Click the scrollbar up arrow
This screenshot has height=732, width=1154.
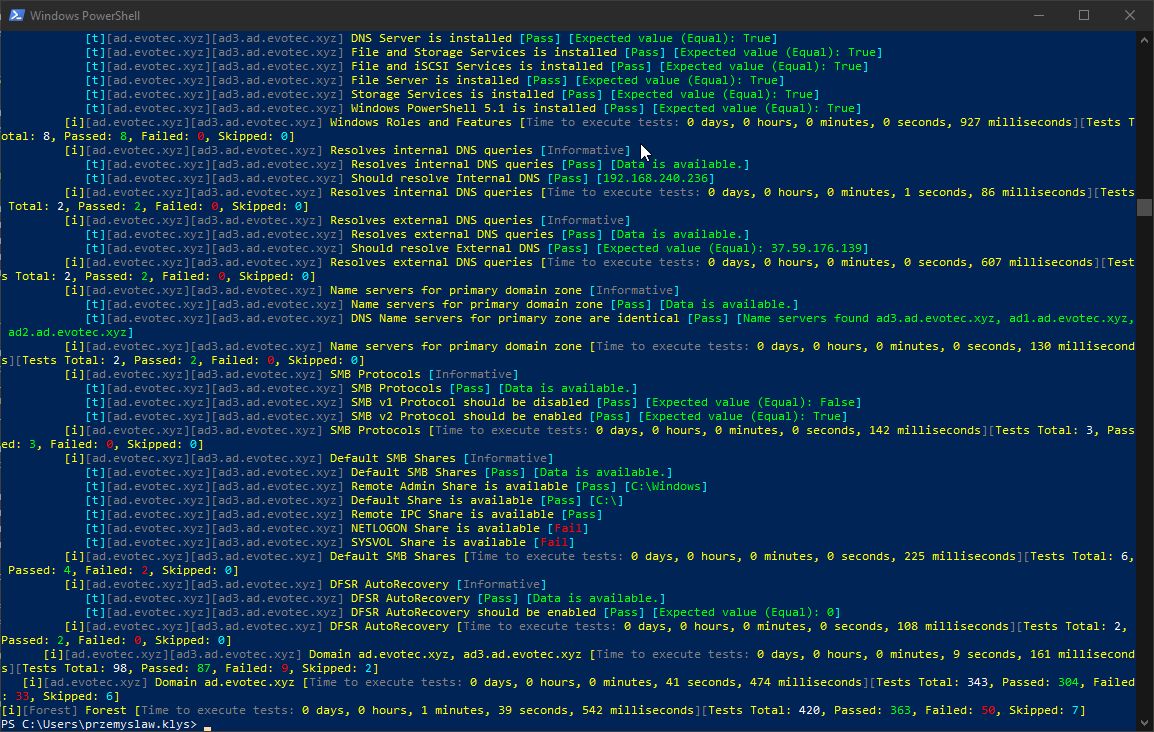(1145, 38)
